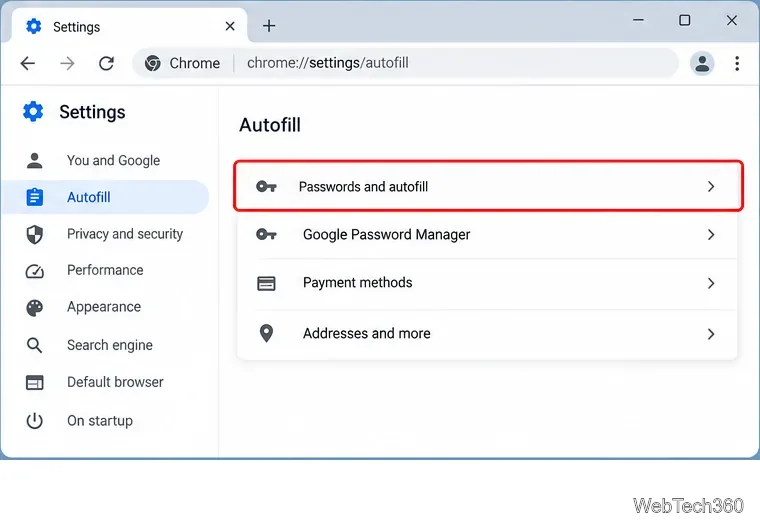Open Privacy and security section
Screen dimensions: 760x532
tap(105, 234)
